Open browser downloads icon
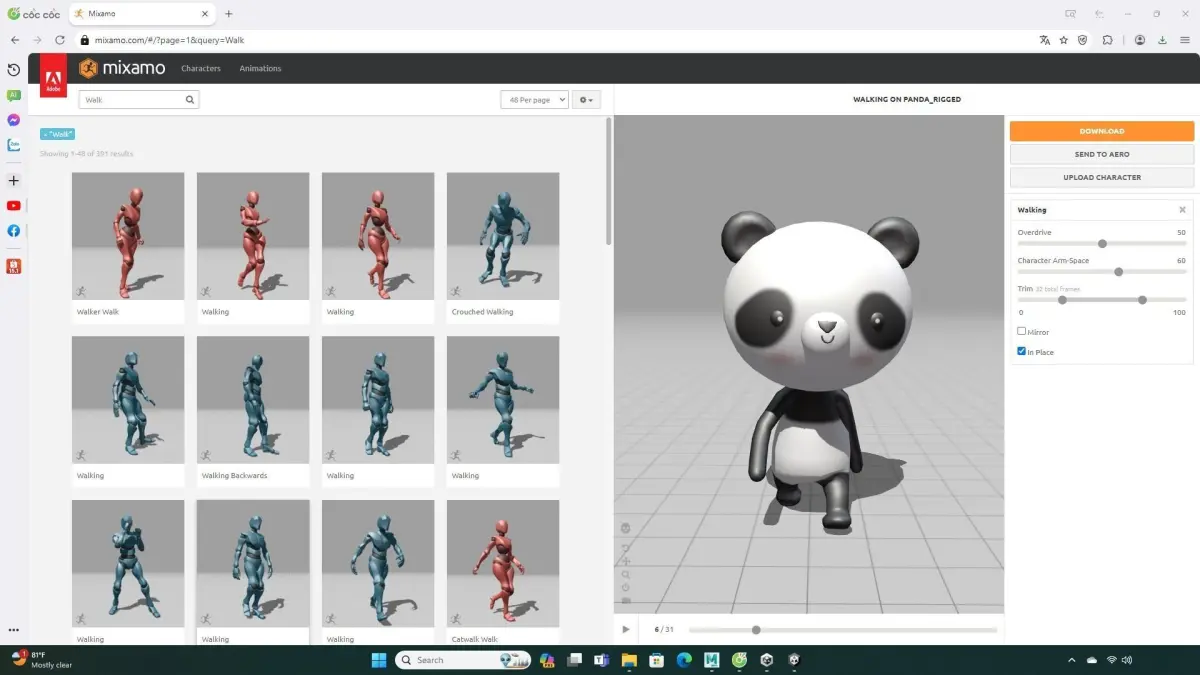Image resolution: width=1200 pixels, height=675 pixels. point(1162,40)
